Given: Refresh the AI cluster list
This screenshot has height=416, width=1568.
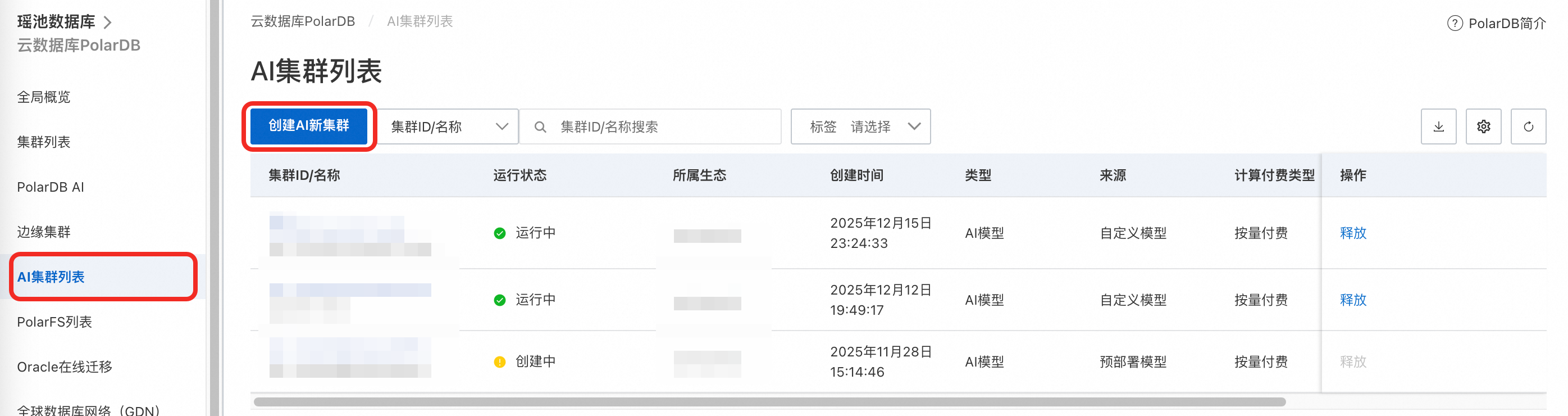Looking at the screenshot, I should (1529, 126).
